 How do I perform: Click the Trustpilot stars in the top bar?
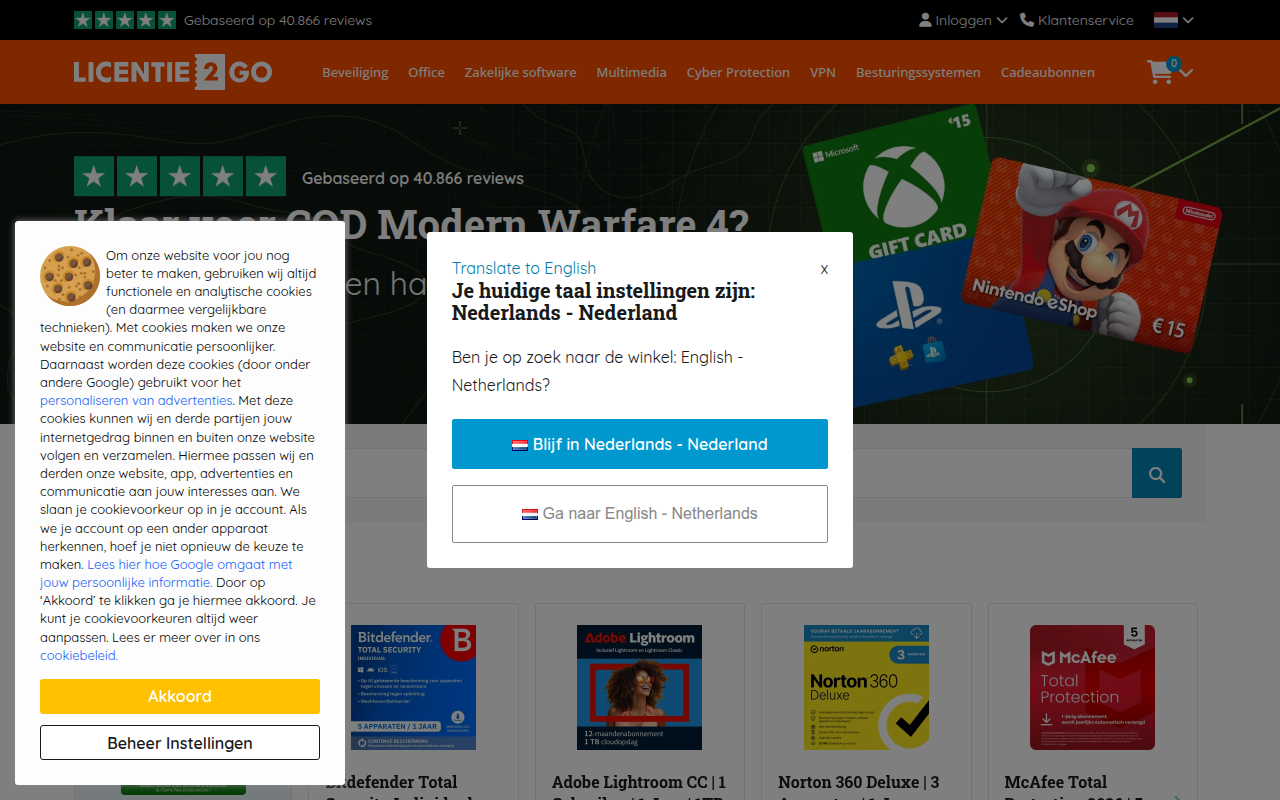pyautogui.click(x=125, y=20)
